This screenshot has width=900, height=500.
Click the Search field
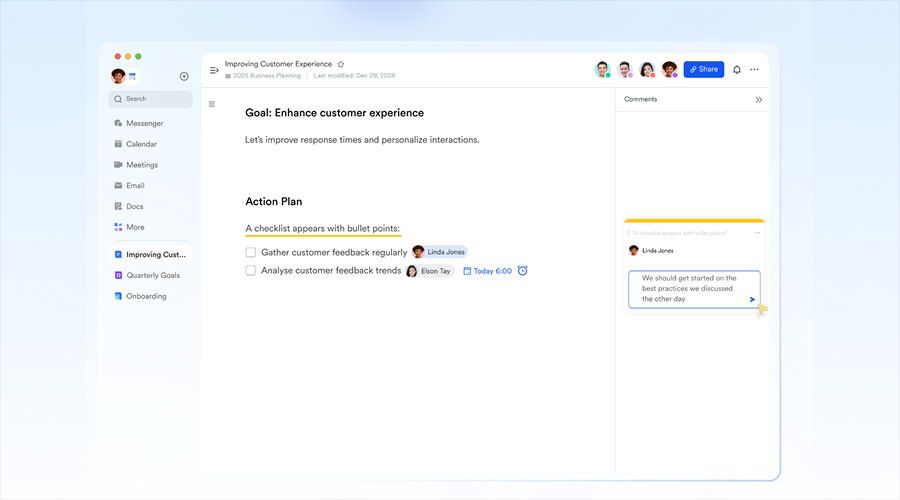point(150,99)
